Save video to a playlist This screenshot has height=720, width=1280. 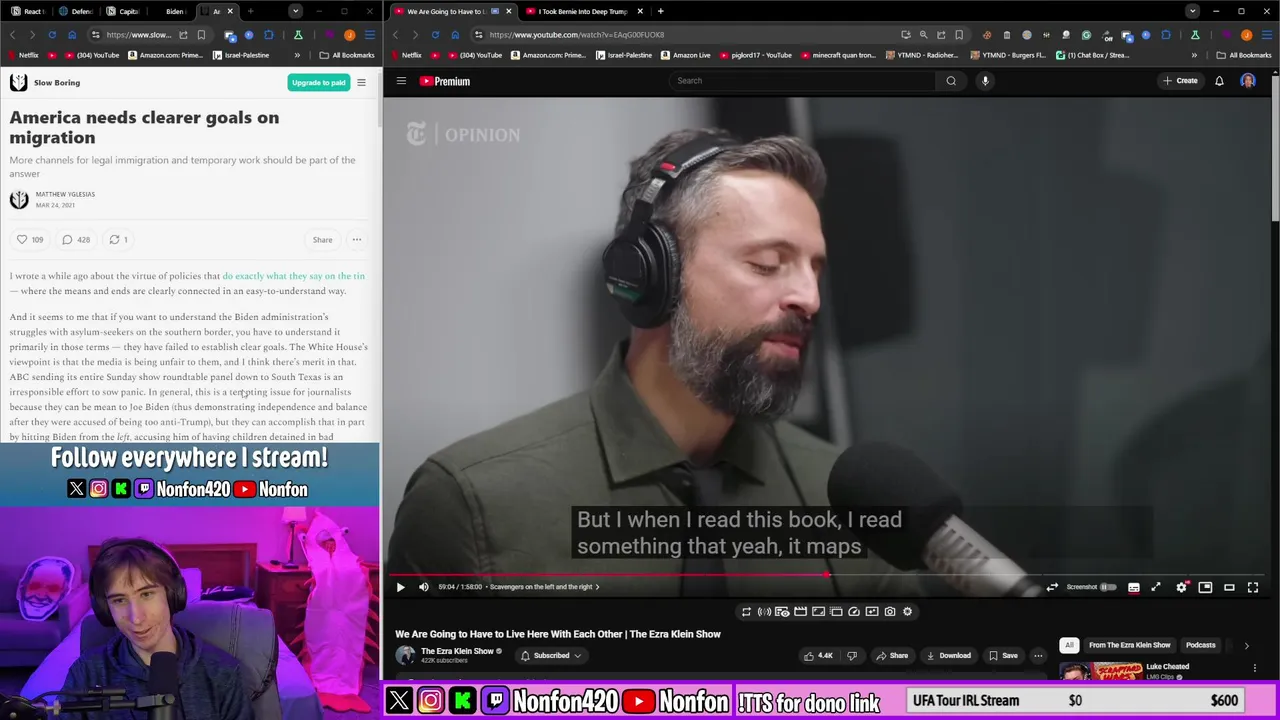[x=1002, y=656]
